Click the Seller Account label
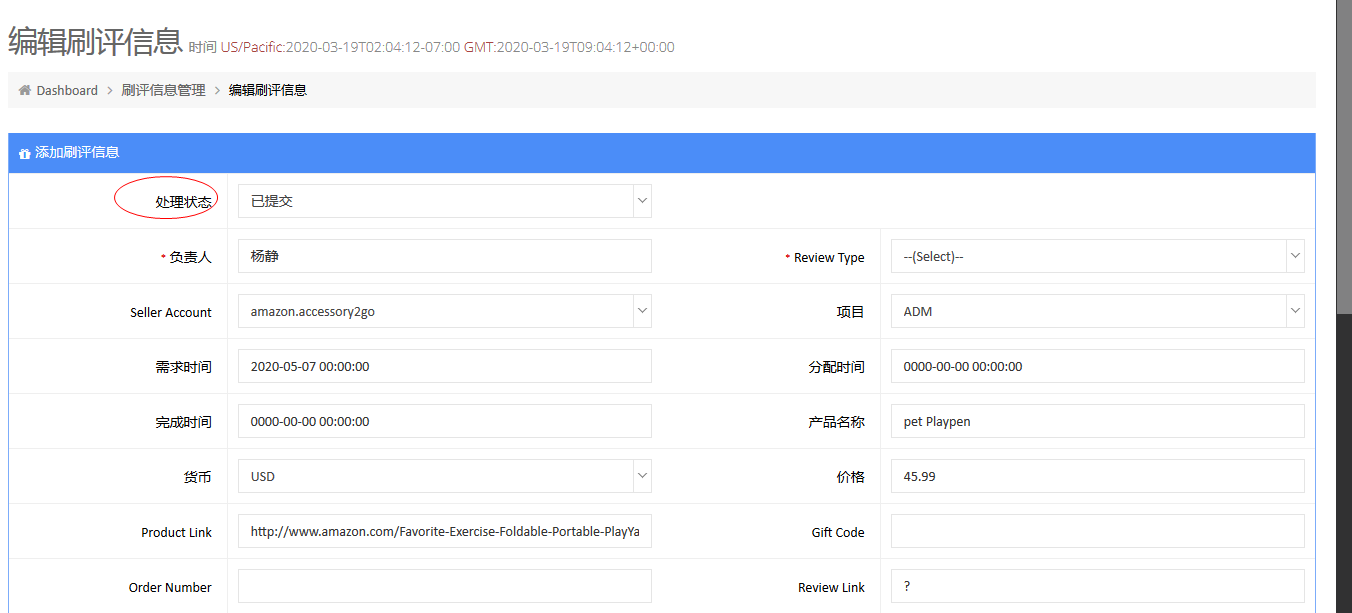 pyautogui.click(x=171, y=312)
